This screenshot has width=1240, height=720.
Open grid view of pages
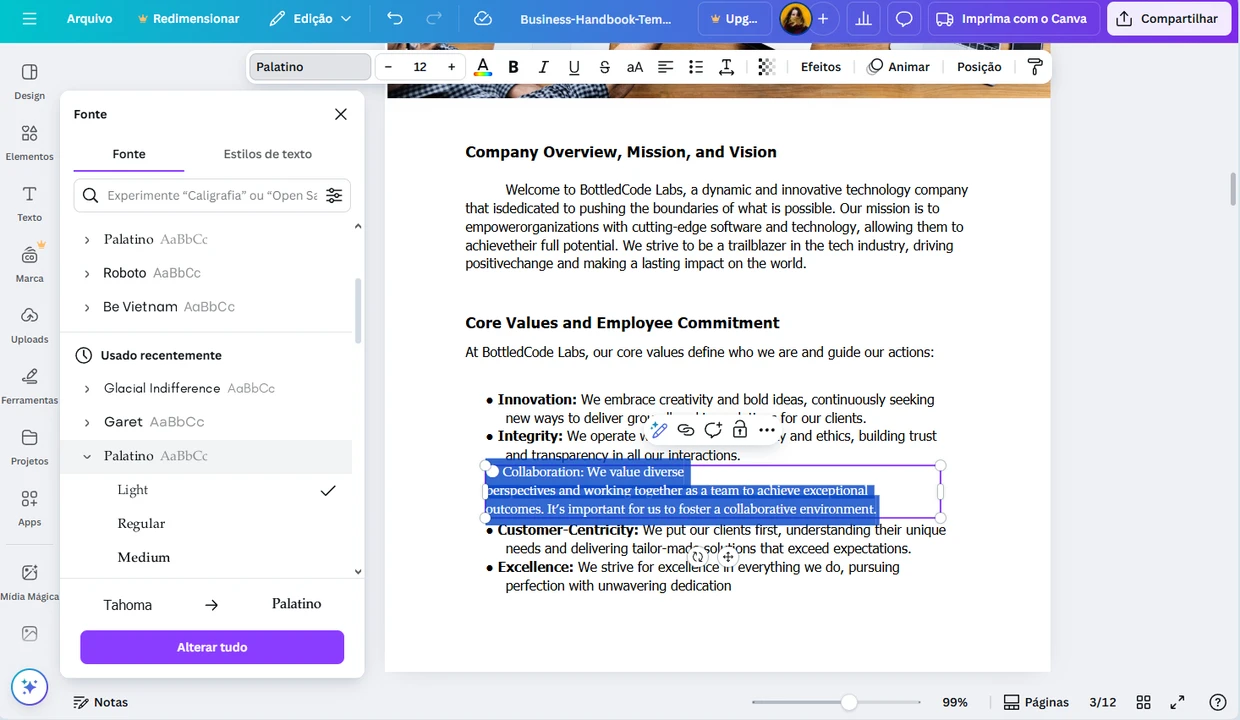(1144, 702)
